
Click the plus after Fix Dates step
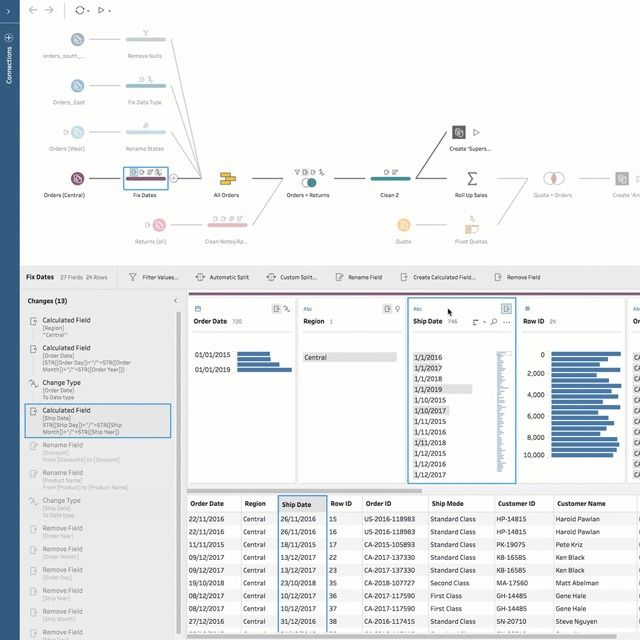pos(174,178)
